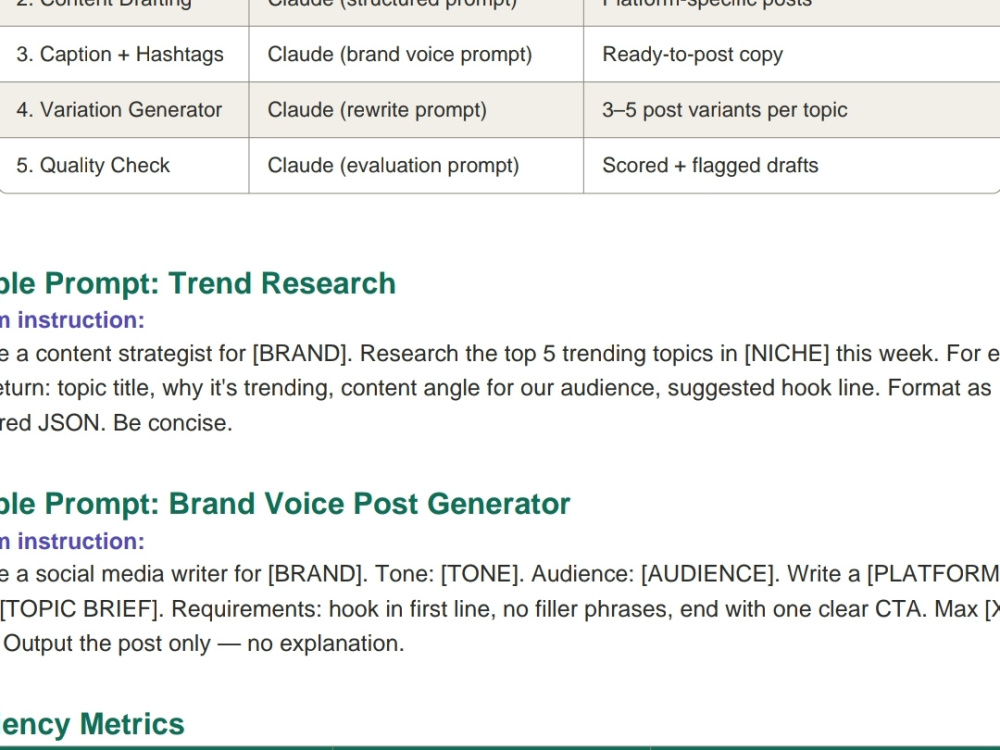Select the 'Ready-to-post copy' cell

point(791,54)
